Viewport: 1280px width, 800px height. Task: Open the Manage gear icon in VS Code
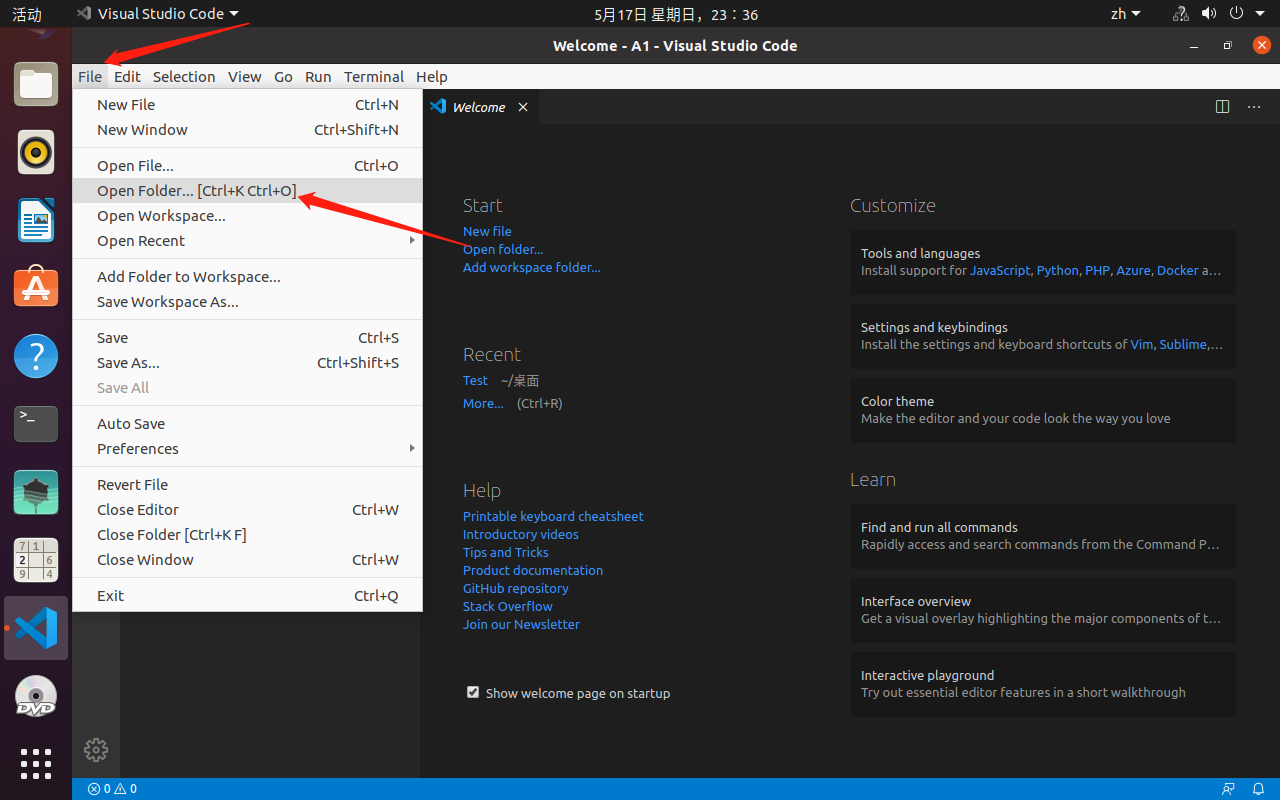tap(96, 749)
